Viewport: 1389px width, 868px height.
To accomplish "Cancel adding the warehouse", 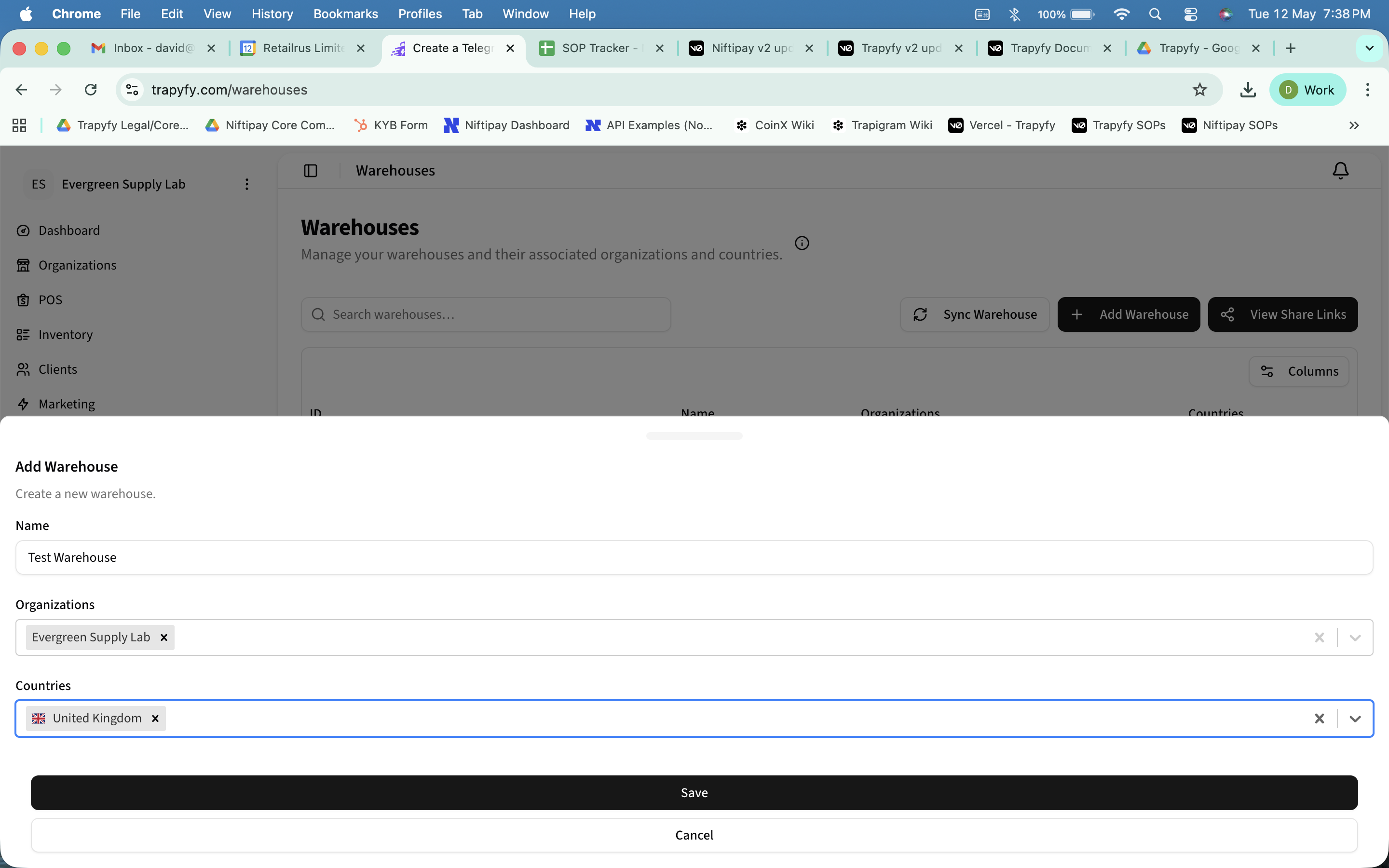I will click(x=694, y=835).
